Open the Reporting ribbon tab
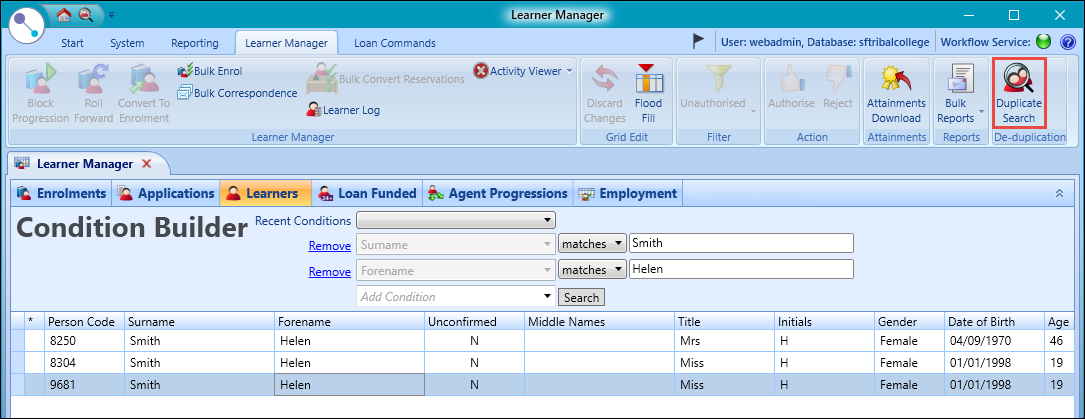 tap(194, 43)
